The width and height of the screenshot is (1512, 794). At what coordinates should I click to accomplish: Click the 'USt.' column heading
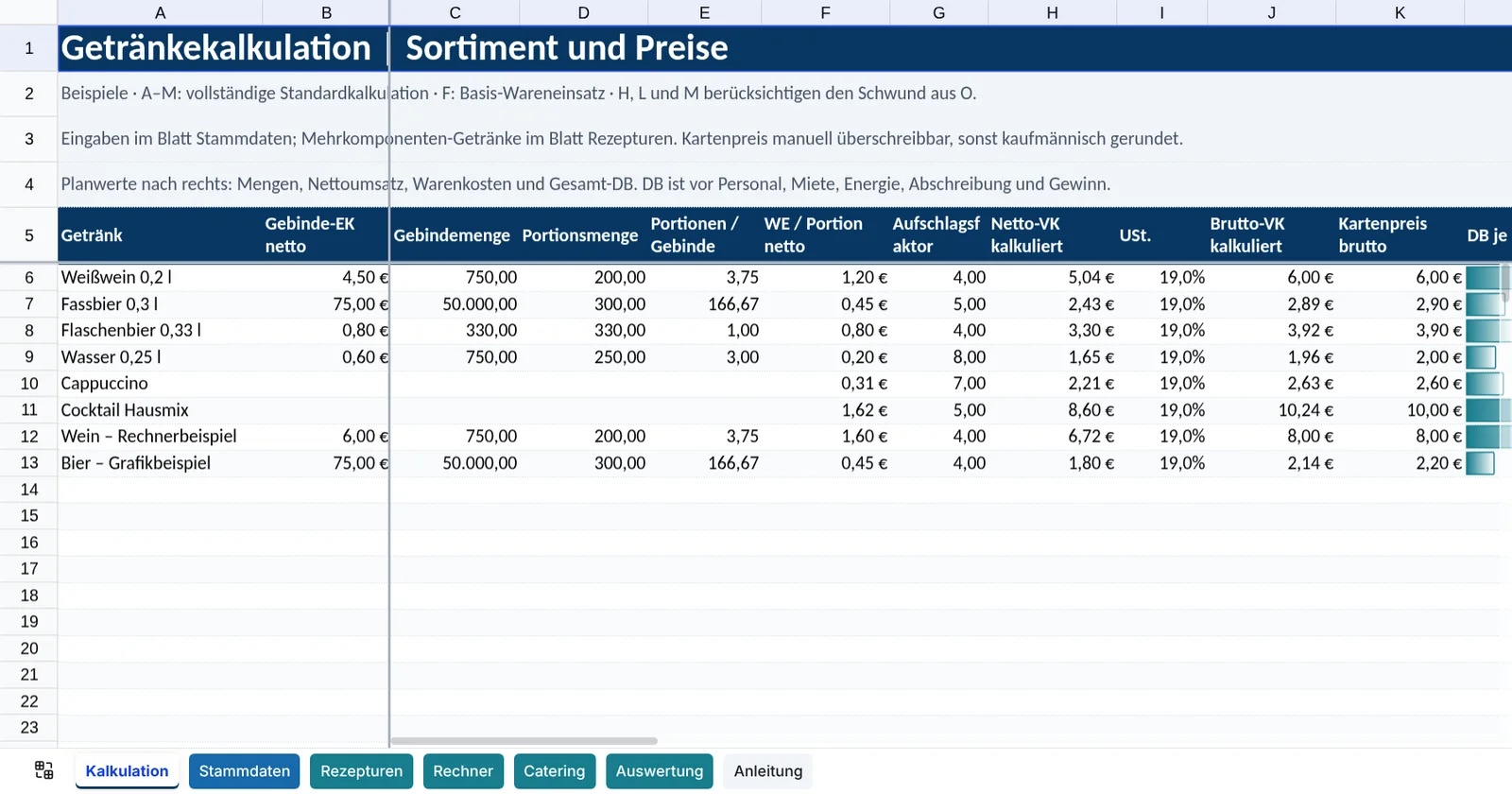(1161, 235)
